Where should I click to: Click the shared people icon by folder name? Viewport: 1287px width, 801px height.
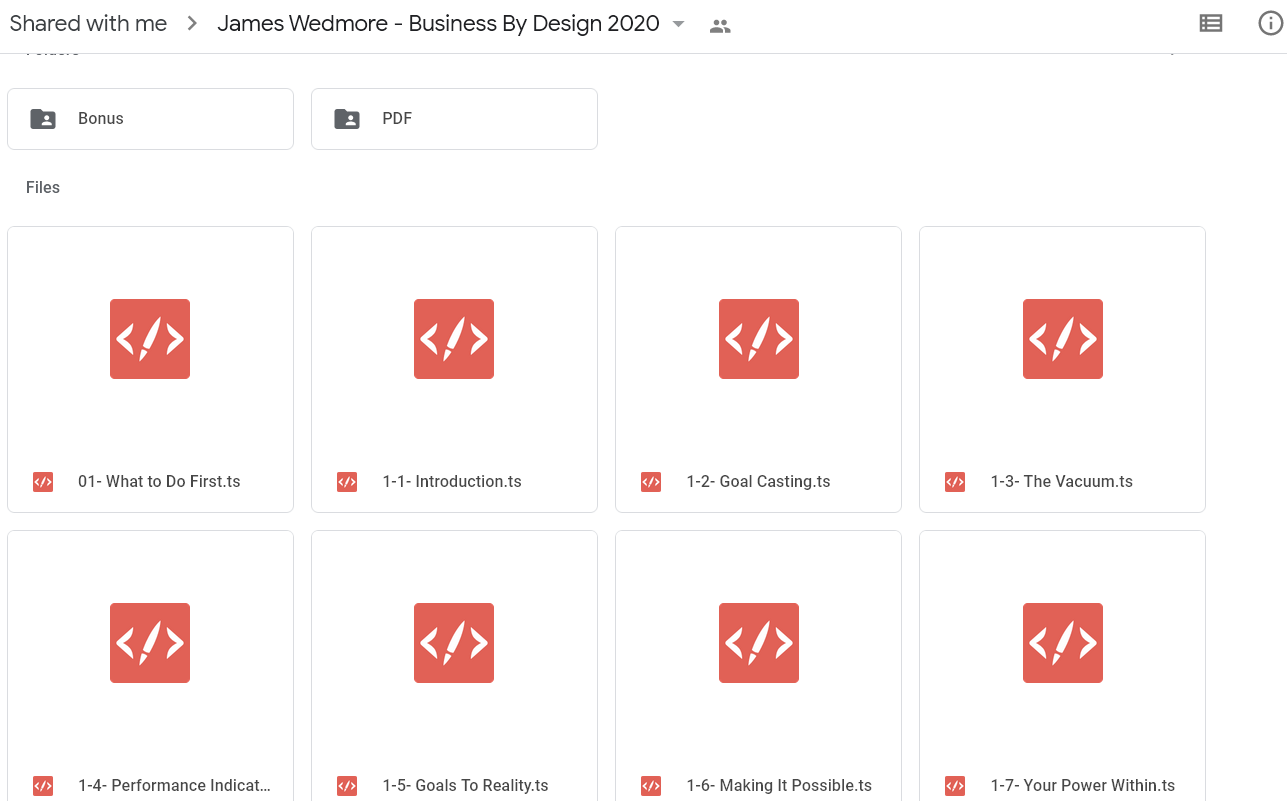click(720, 26)
